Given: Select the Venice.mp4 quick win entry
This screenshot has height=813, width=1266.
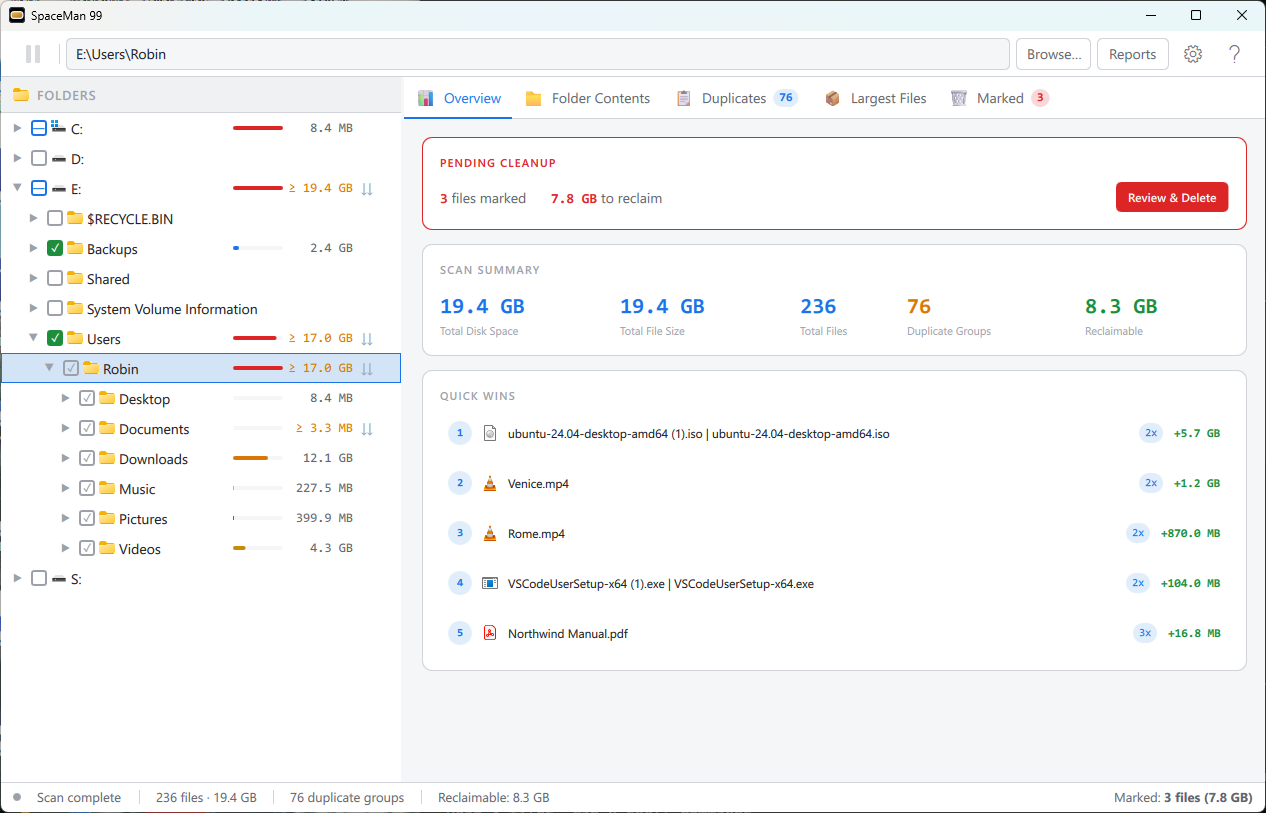Looking at the screenshot, I should (834, 483).
